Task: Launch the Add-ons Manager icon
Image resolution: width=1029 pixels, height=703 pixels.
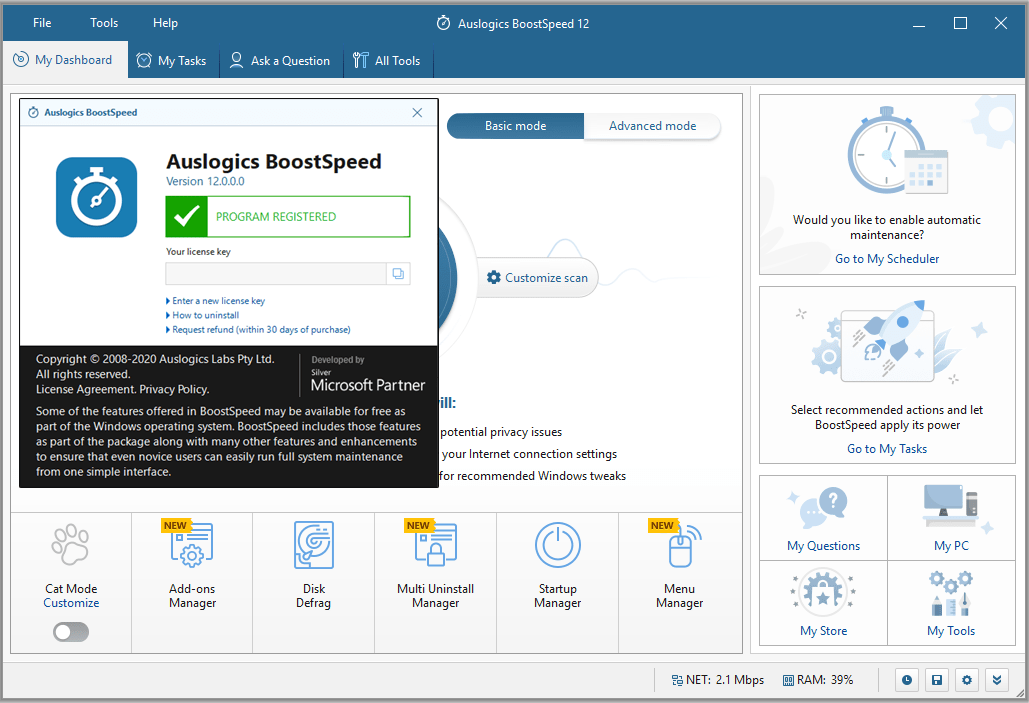Action: (x=192, y=545)
